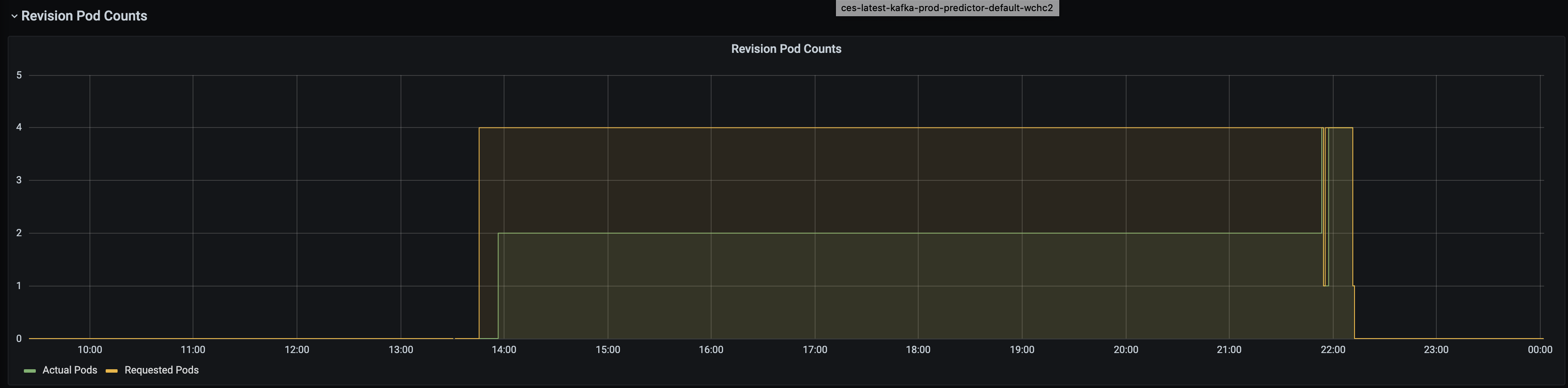
Task: Click the ces-latest-kafka-prod-predictor-default-wchc2 tooltip label
Action: click(x=947, y=8)
